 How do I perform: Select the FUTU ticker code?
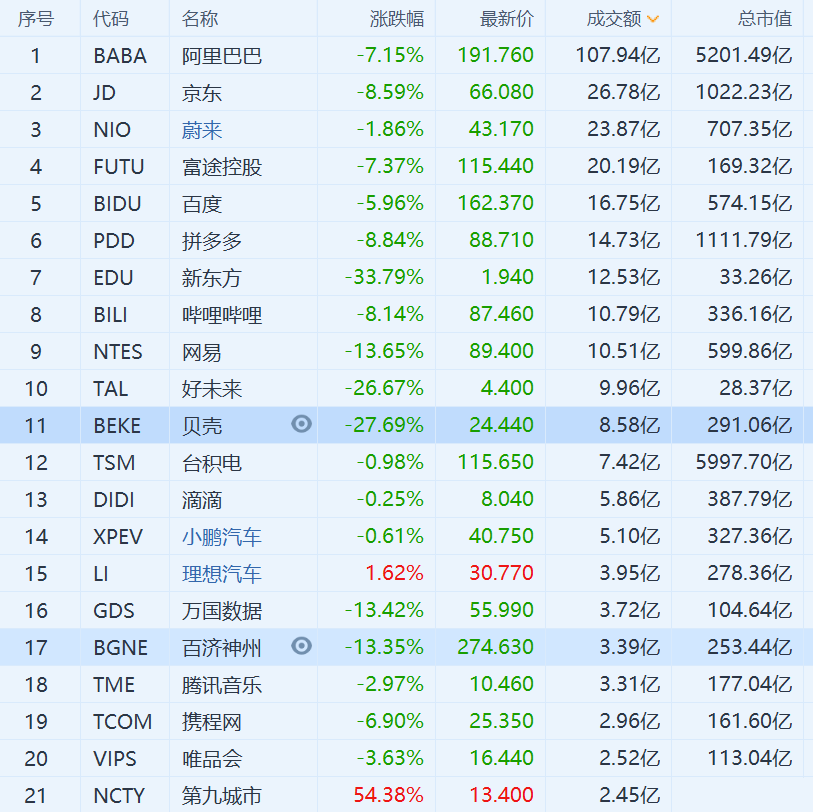(119, 166)
